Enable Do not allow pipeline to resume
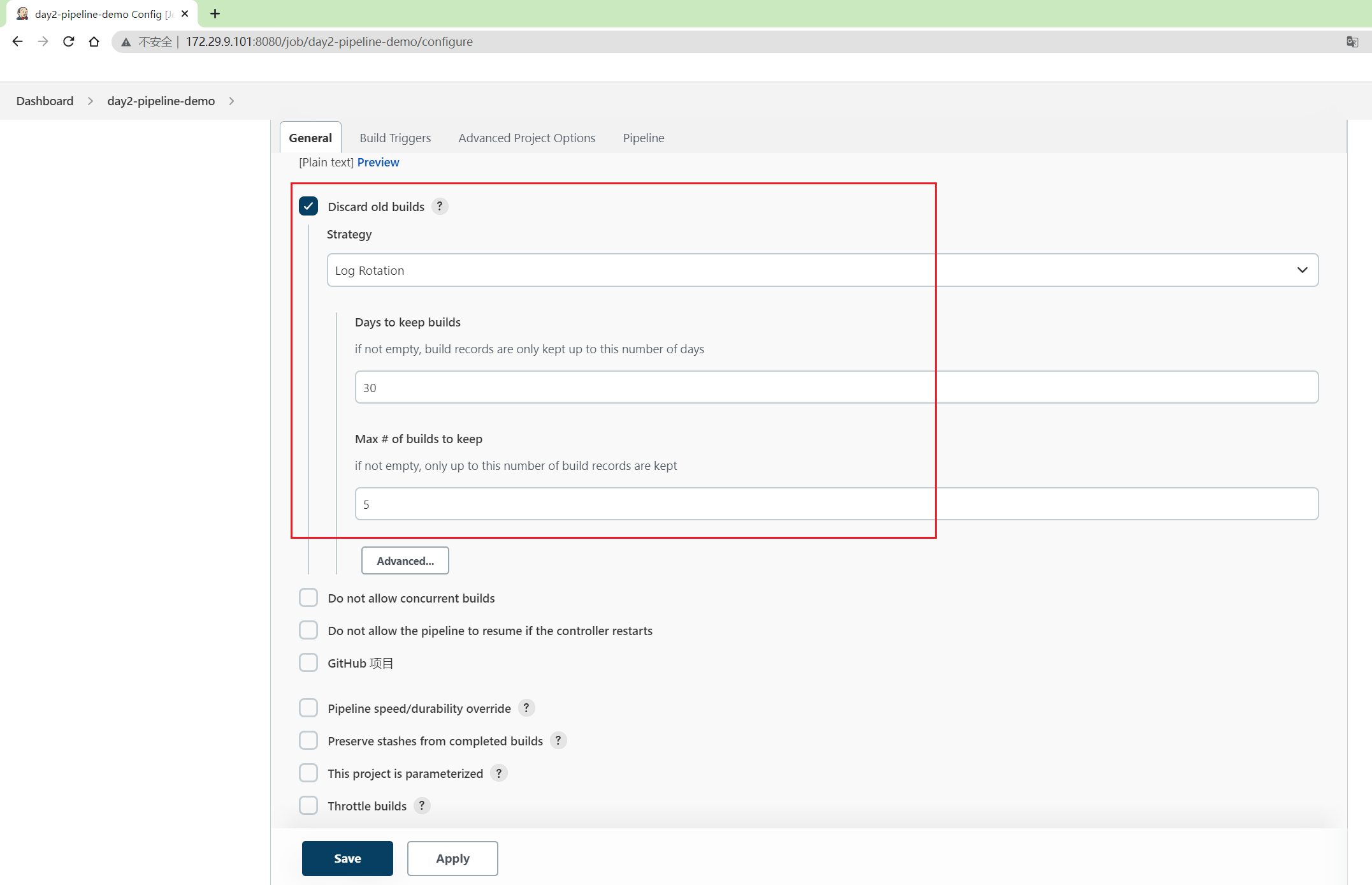This screenshot has width=1372, height=885. 308,630
